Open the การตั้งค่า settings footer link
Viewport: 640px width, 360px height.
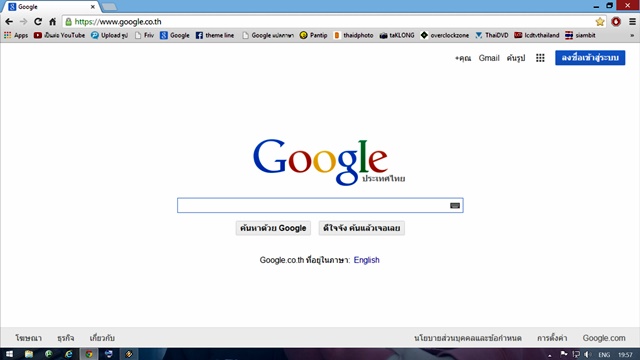click(552, 338)
